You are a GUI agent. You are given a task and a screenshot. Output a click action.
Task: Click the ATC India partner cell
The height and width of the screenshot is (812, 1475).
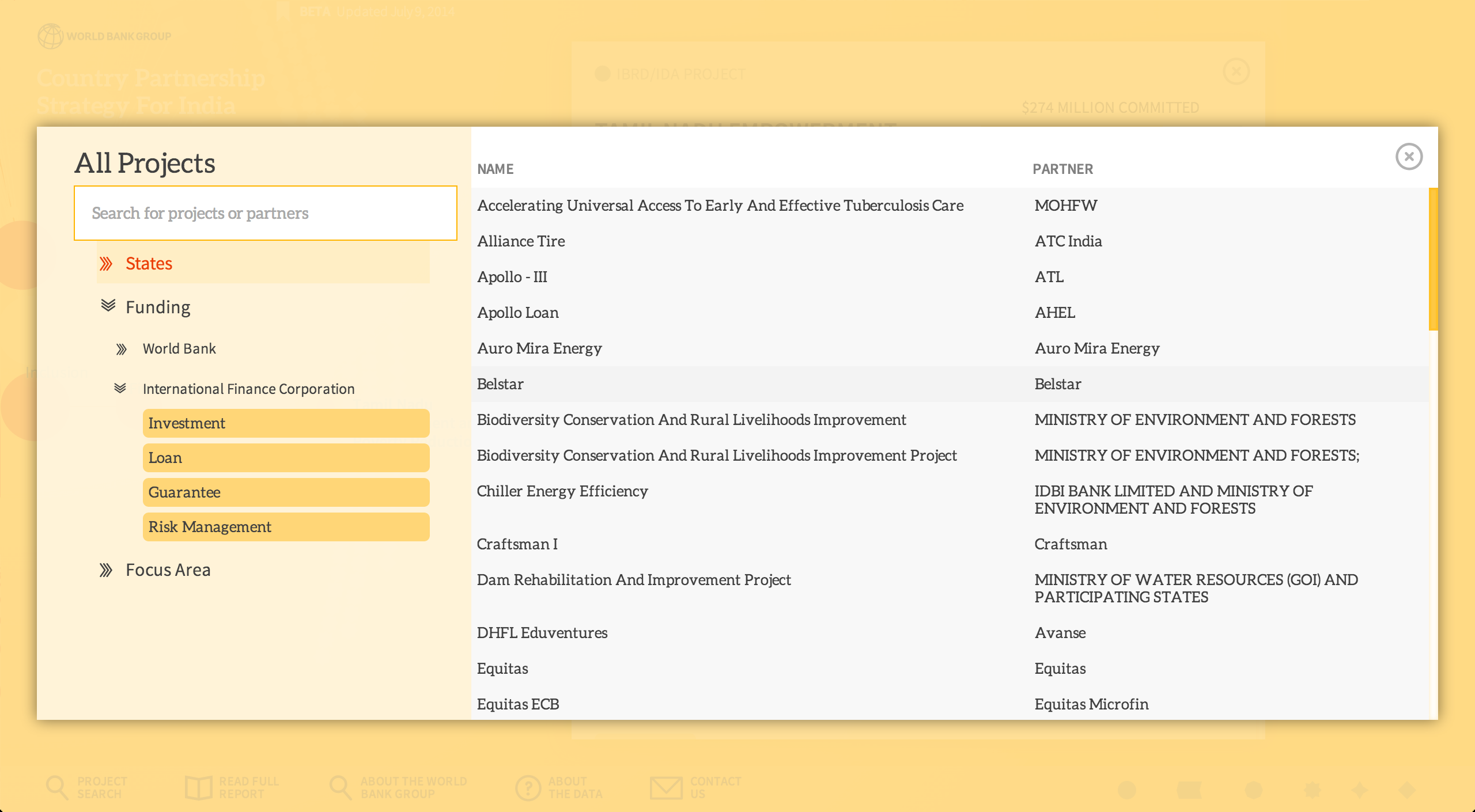pyautogui.click(x=1068, y=241)
